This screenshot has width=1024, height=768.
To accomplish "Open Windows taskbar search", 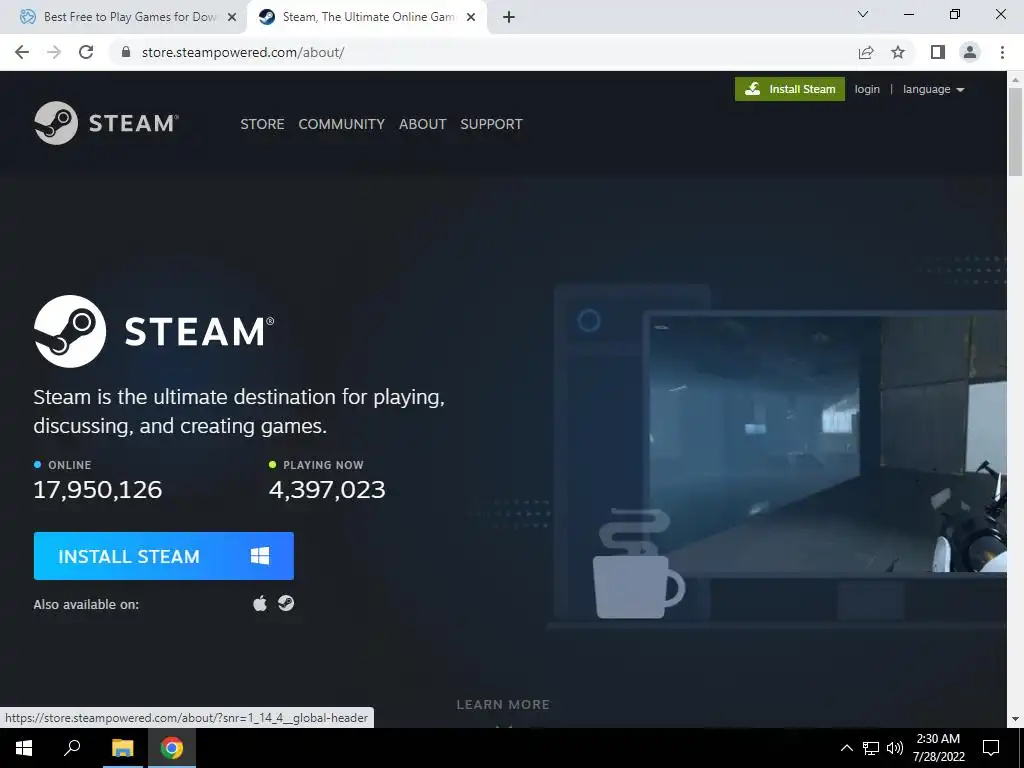I will tap(72, 748).
